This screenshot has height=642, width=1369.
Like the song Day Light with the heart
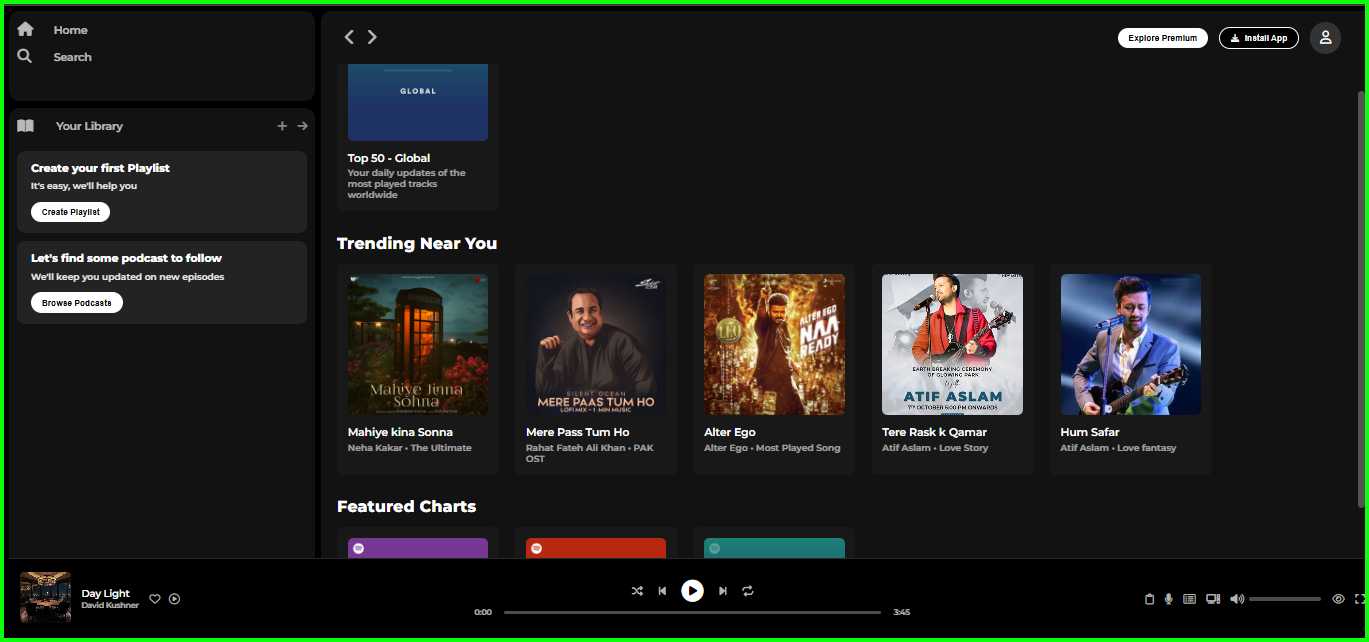pyautogui.click(x=154, y=598)
